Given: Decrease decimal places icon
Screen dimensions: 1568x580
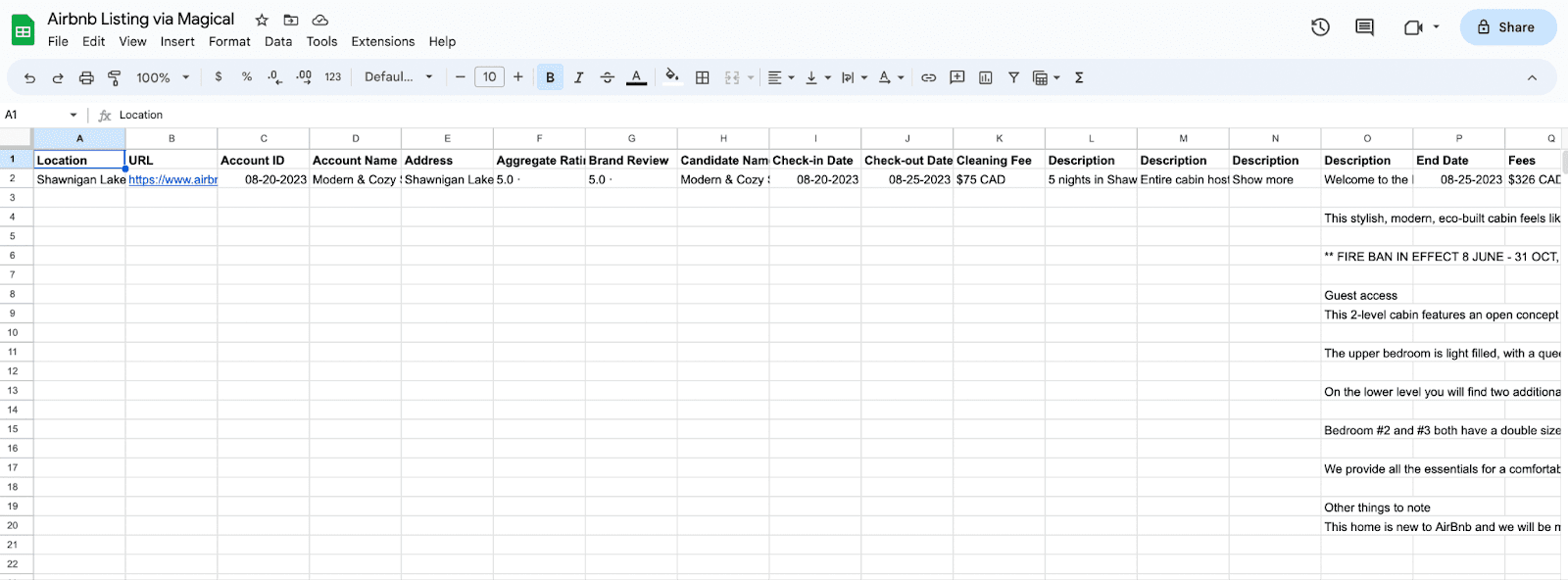Looking at the screenshot, I should [274, 76].
